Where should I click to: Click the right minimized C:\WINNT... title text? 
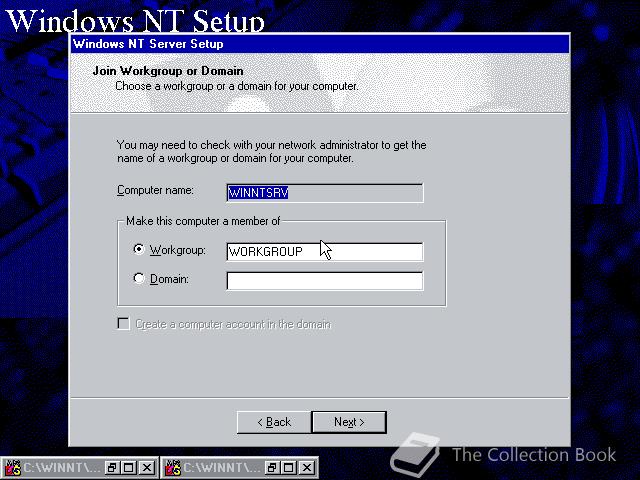coord(222,468)
